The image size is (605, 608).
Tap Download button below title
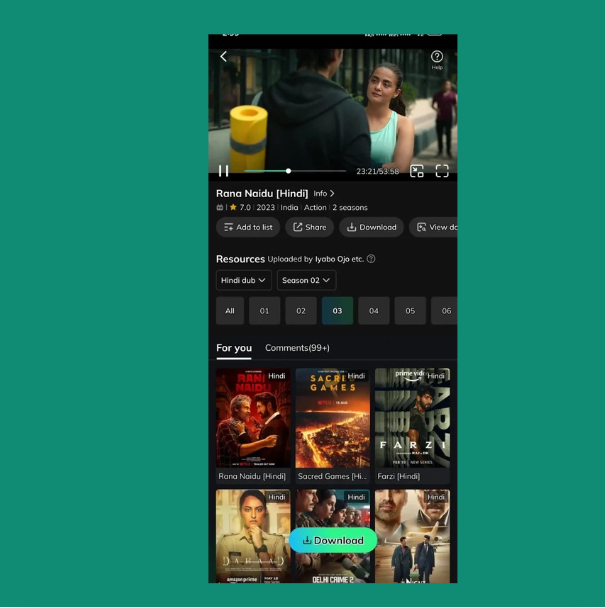coord(371,227)
